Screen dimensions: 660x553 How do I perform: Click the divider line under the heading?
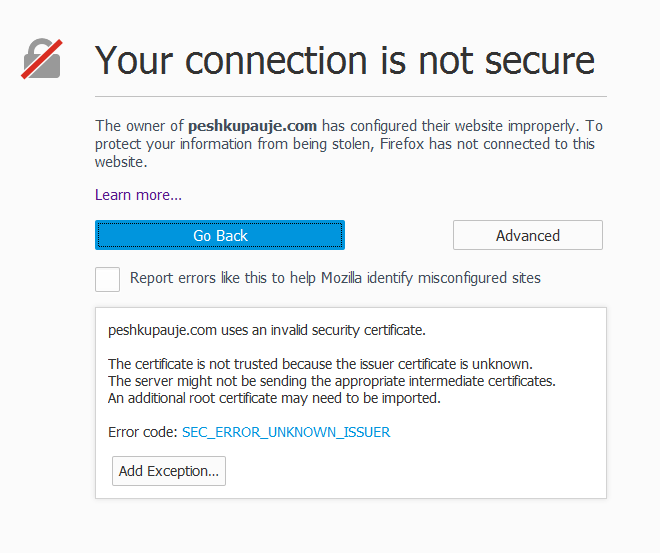point(350,97)
